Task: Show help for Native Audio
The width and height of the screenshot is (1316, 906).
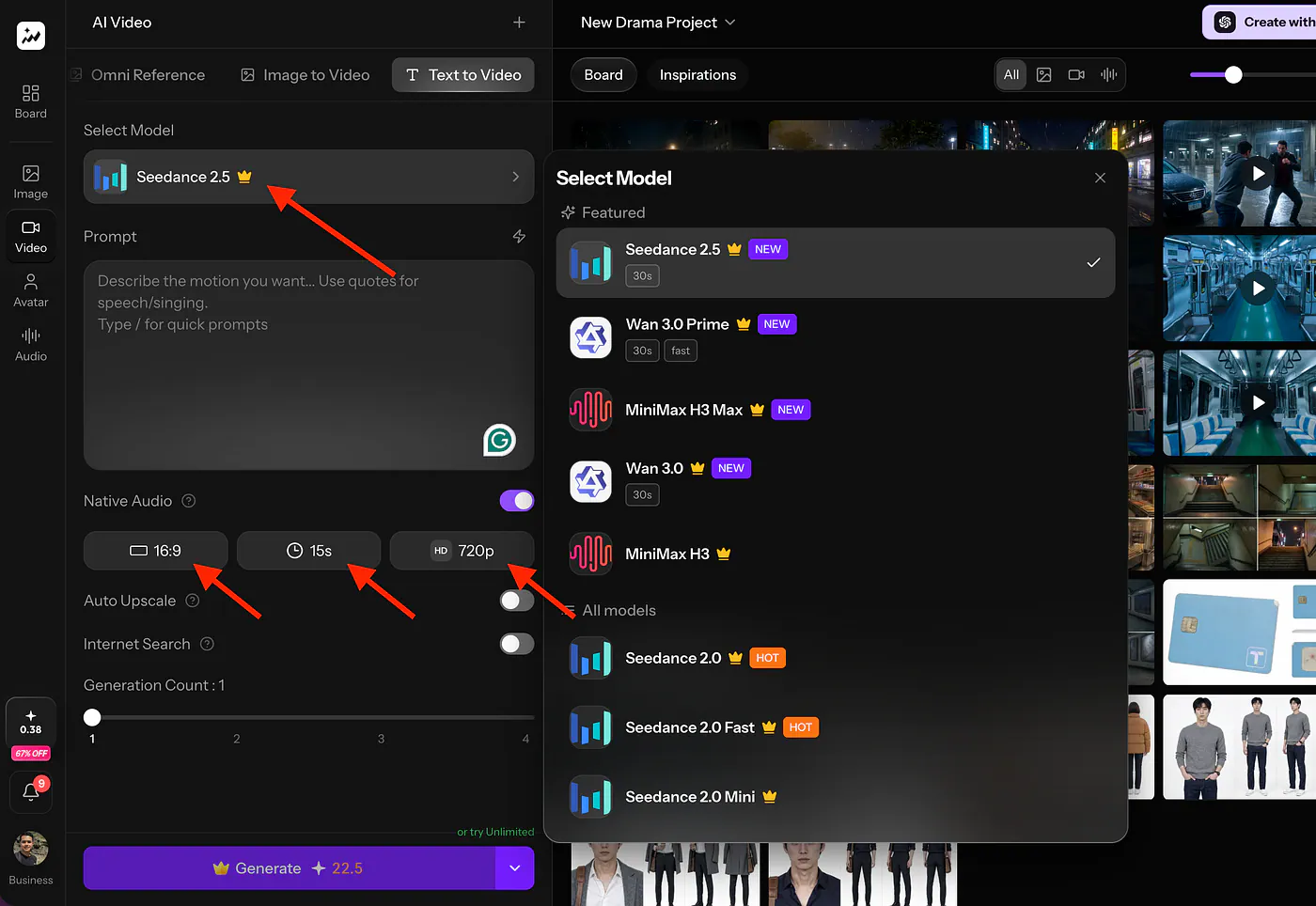Action: 189,501
